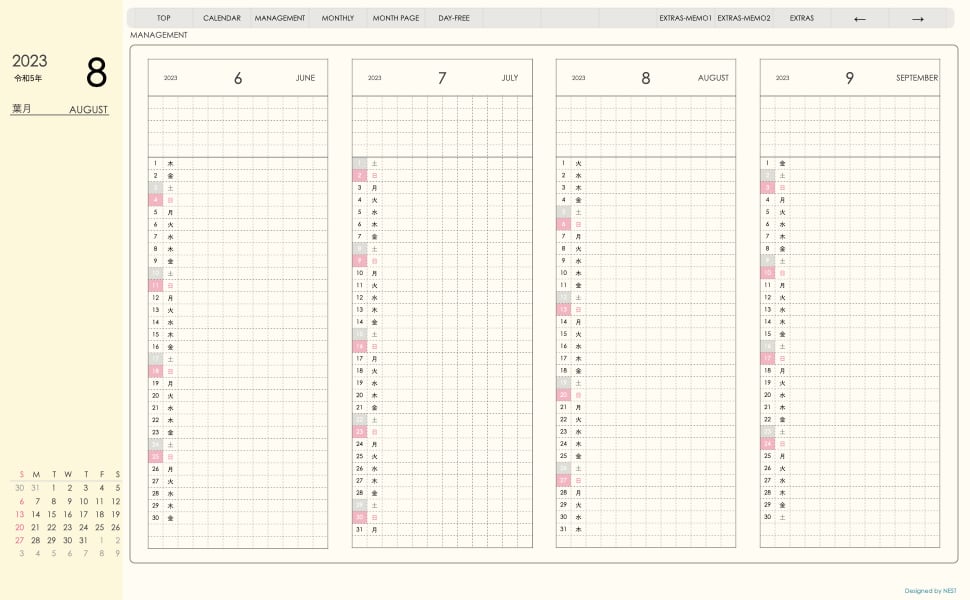This screenshot has height=600, width=970.
Task: Click the SEPTEMBER month header number 9
Action: [x=849, y=78]
